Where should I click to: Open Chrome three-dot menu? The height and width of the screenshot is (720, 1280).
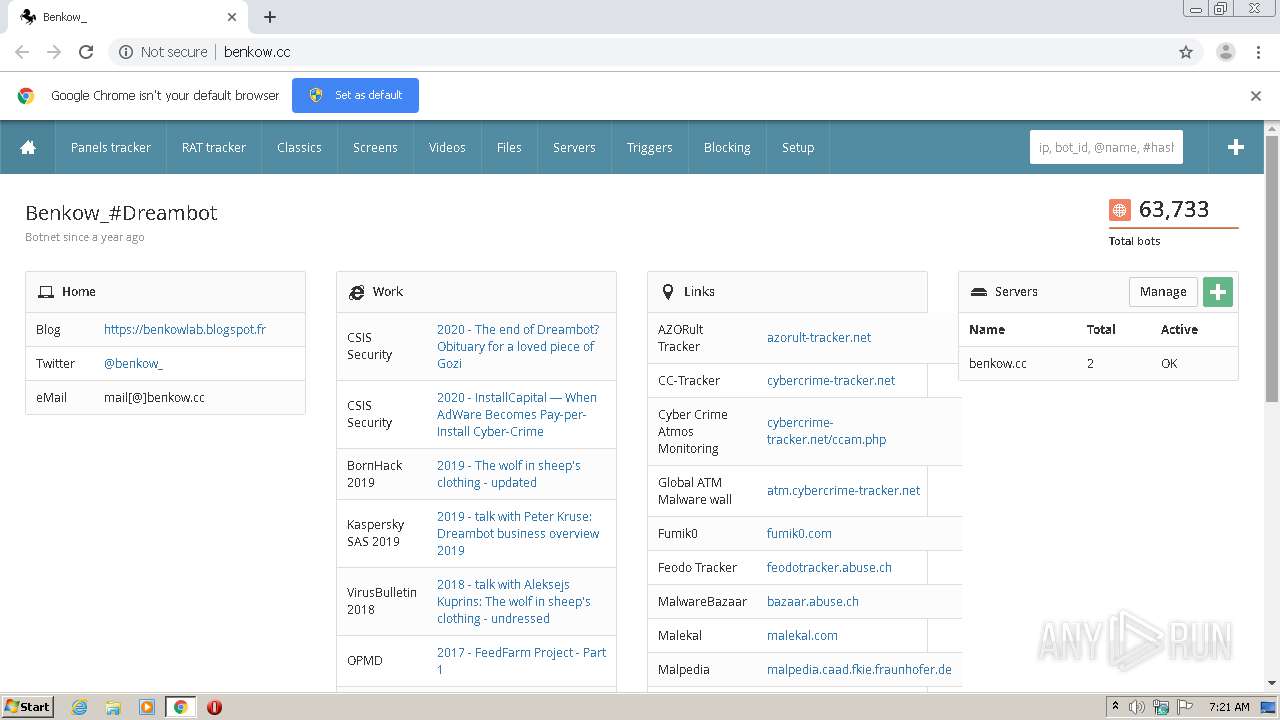click(x=1258, y=52)
